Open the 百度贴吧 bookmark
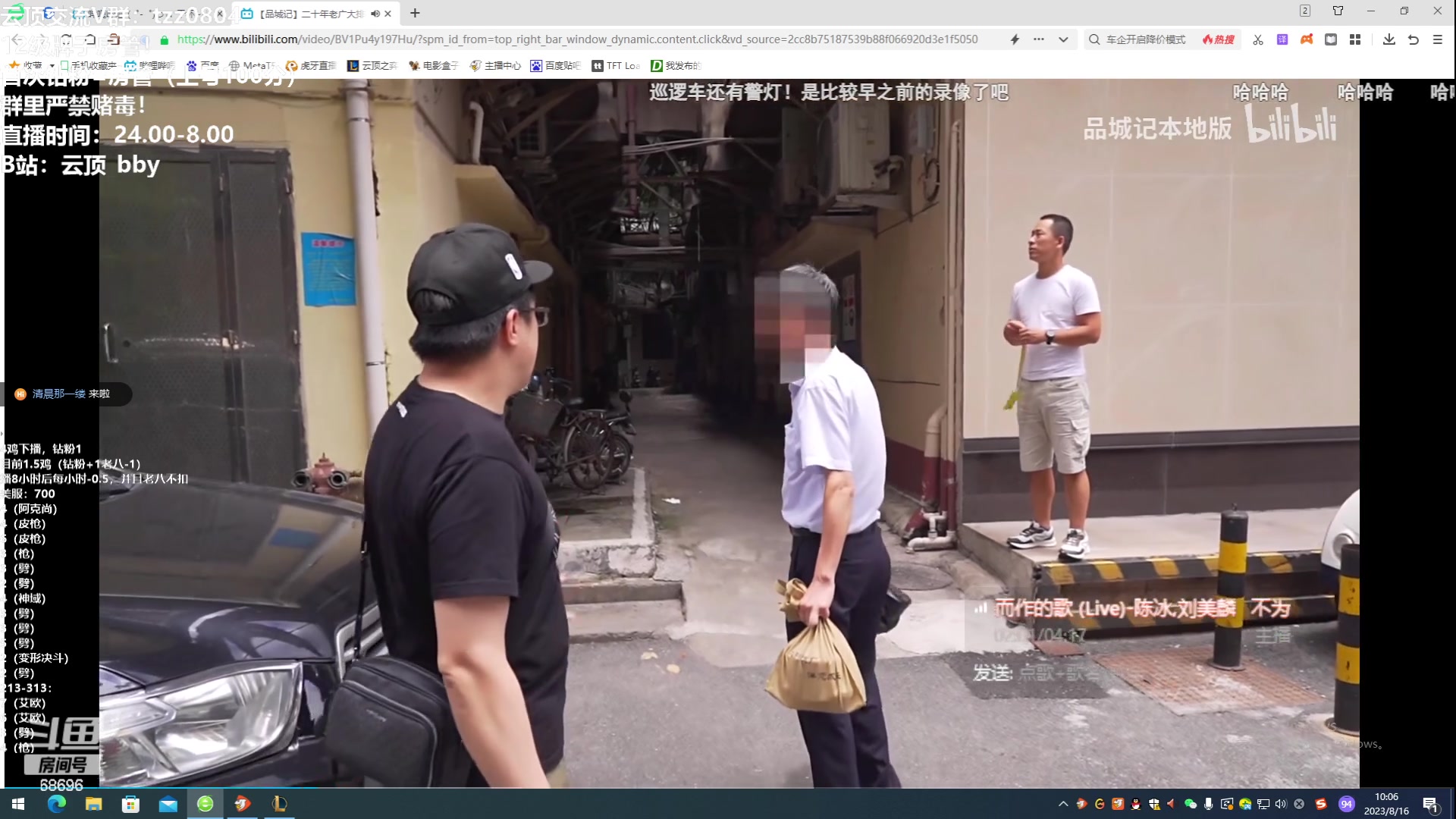 [556, 66]
